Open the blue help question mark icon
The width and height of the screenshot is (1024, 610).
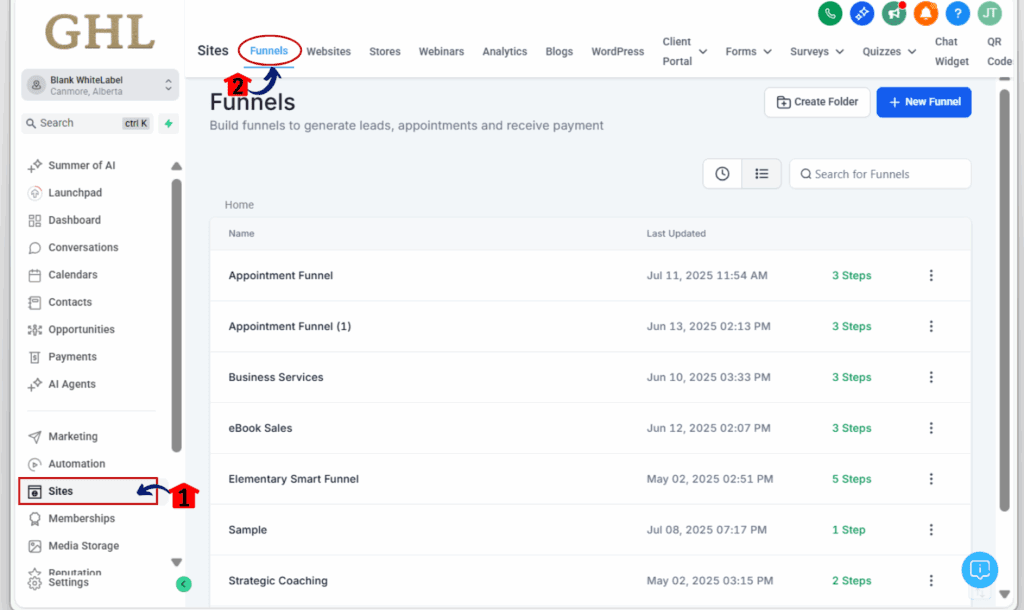pyautogui.click(x=957, y=13)
